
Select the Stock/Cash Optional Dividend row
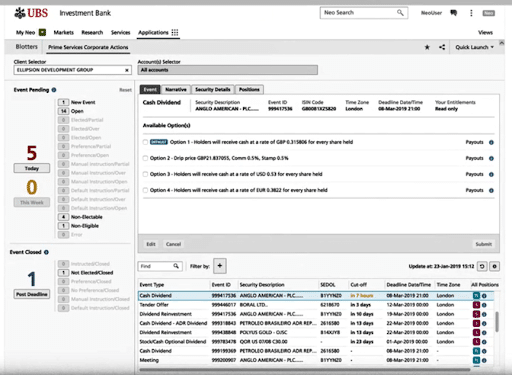tap(316, 342)
